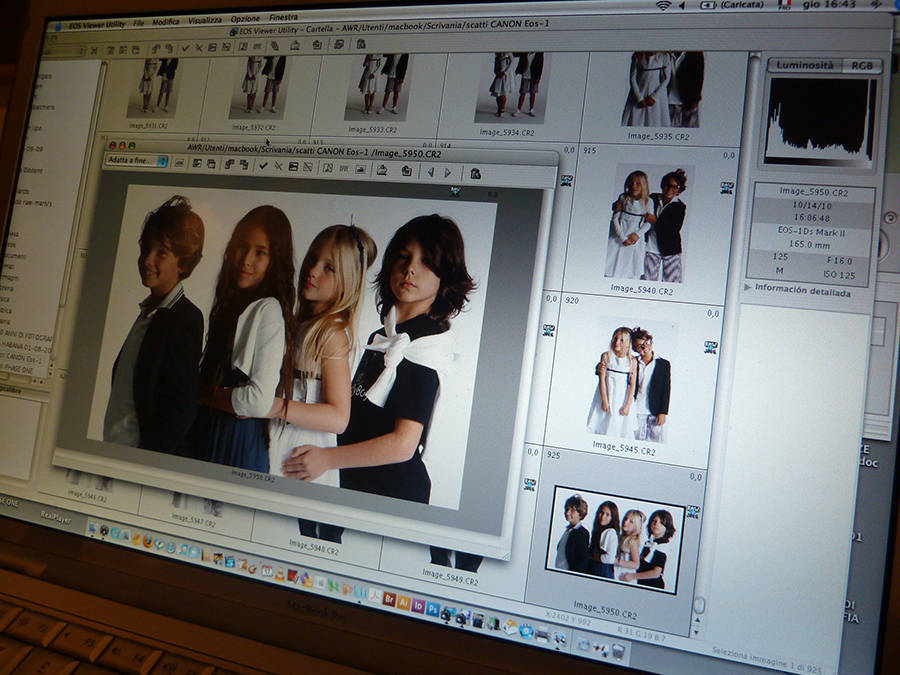The width and height of the screenshot is (900, 675).
Task: Click the checkmark icon in preview window toolbar
Action: [x=263, y=165]
